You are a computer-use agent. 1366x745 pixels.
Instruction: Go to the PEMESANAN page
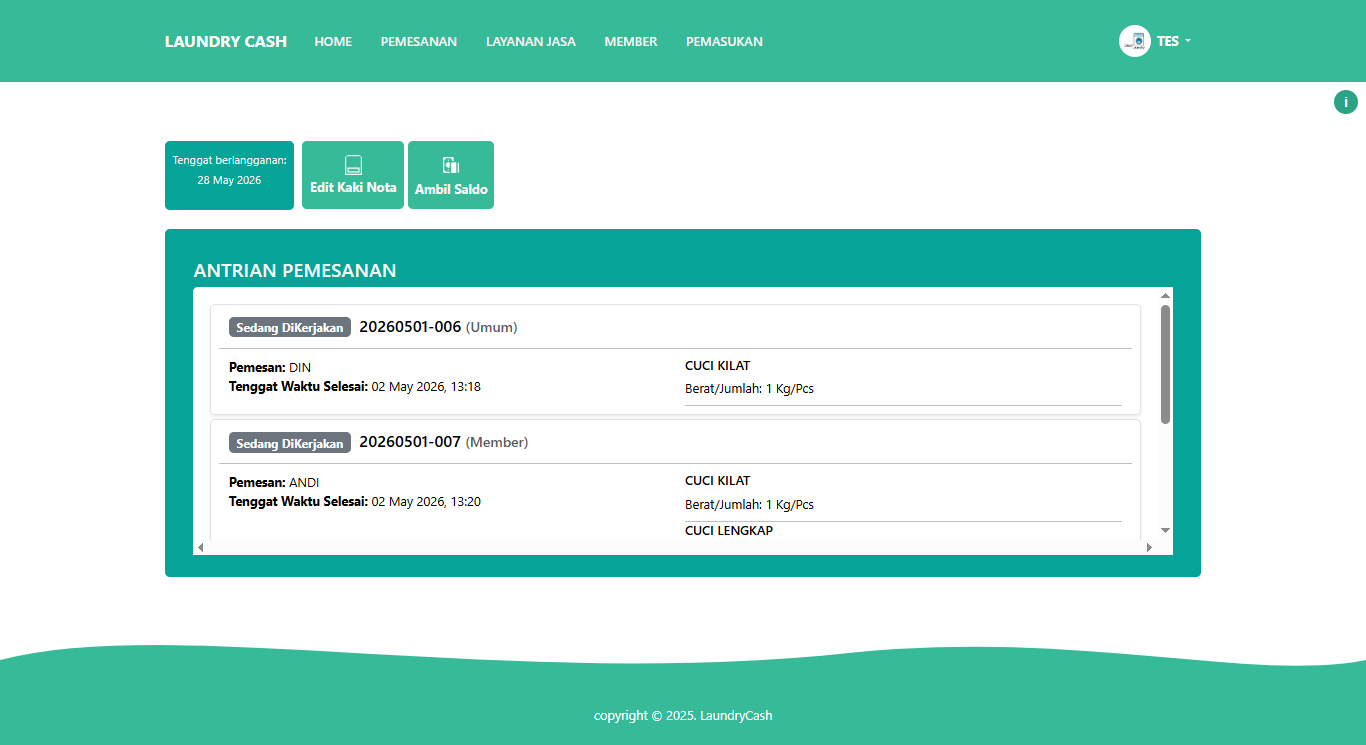419,41
